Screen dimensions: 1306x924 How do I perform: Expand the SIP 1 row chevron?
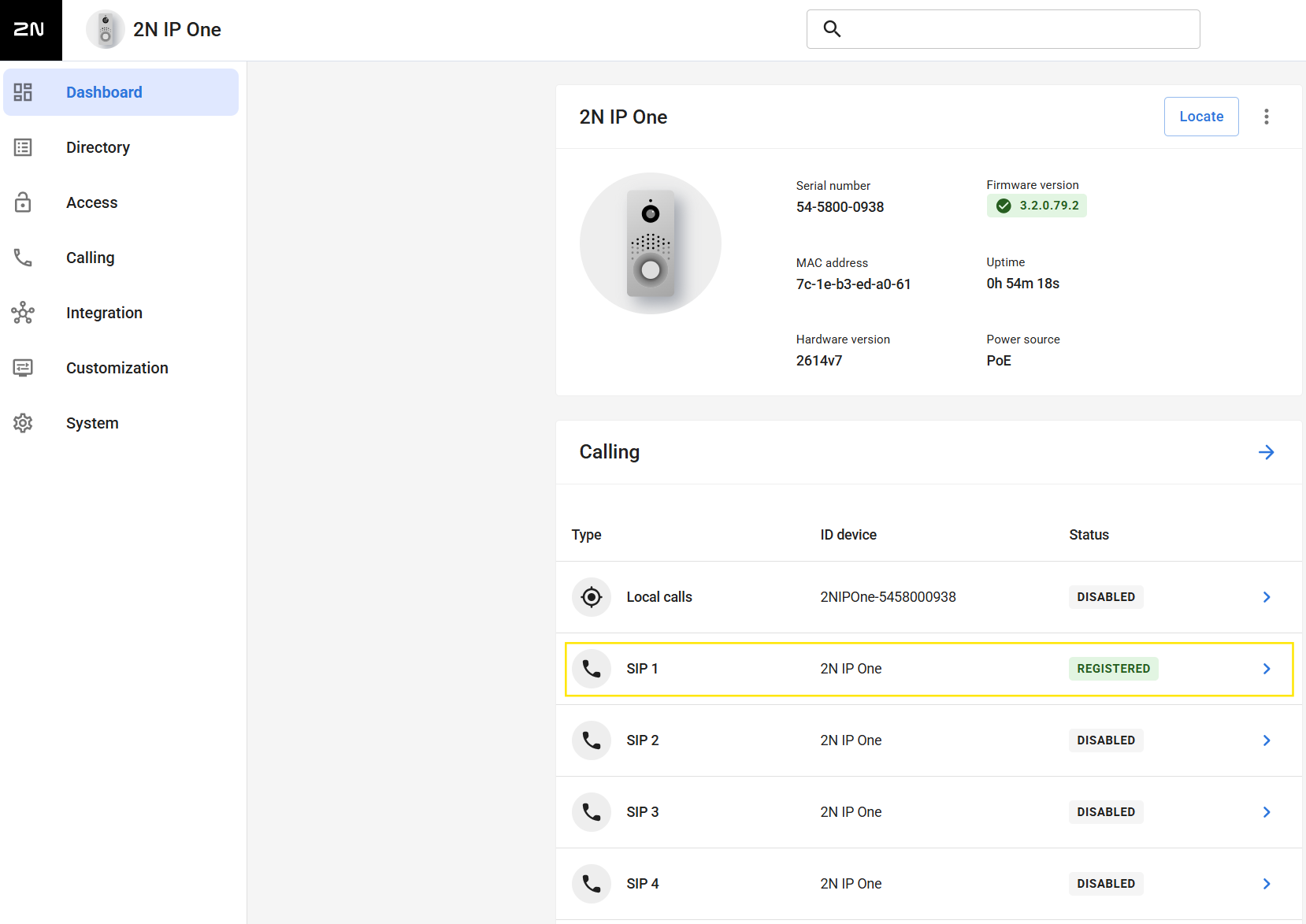tap(1267, 669)
